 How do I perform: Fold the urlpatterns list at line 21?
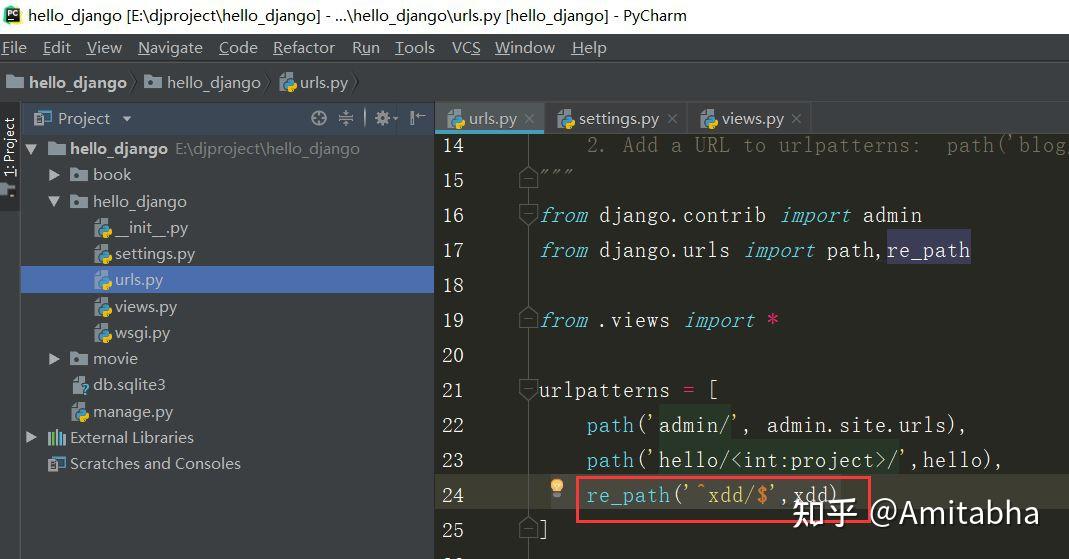[528, 389]
